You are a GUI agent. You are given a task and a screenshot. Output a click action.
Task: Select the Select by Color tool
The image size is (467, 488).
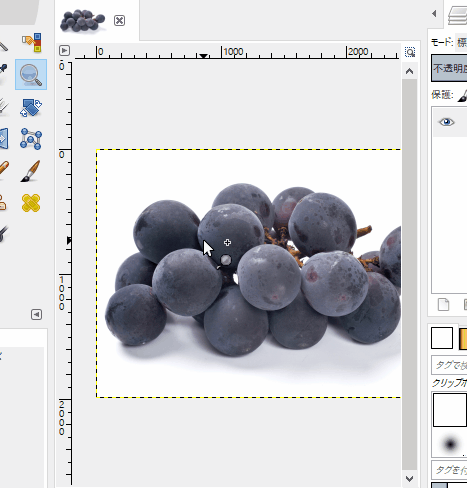32,42
